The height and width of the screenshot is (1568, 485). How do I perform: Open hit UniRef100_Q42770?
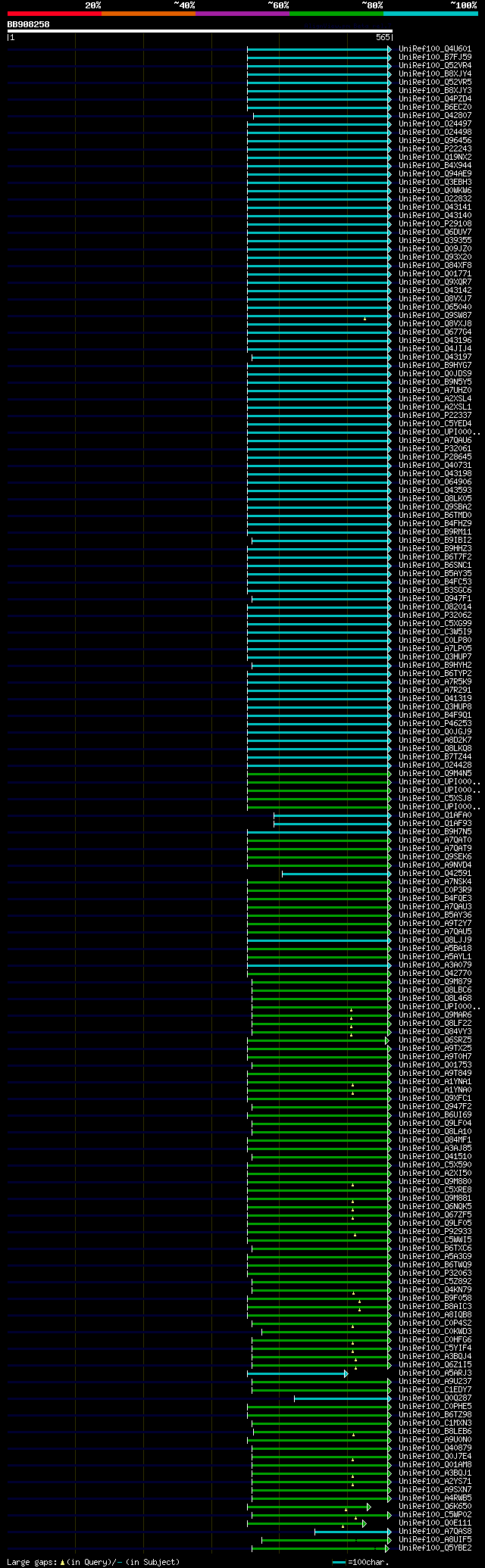[x=435, y=973]
